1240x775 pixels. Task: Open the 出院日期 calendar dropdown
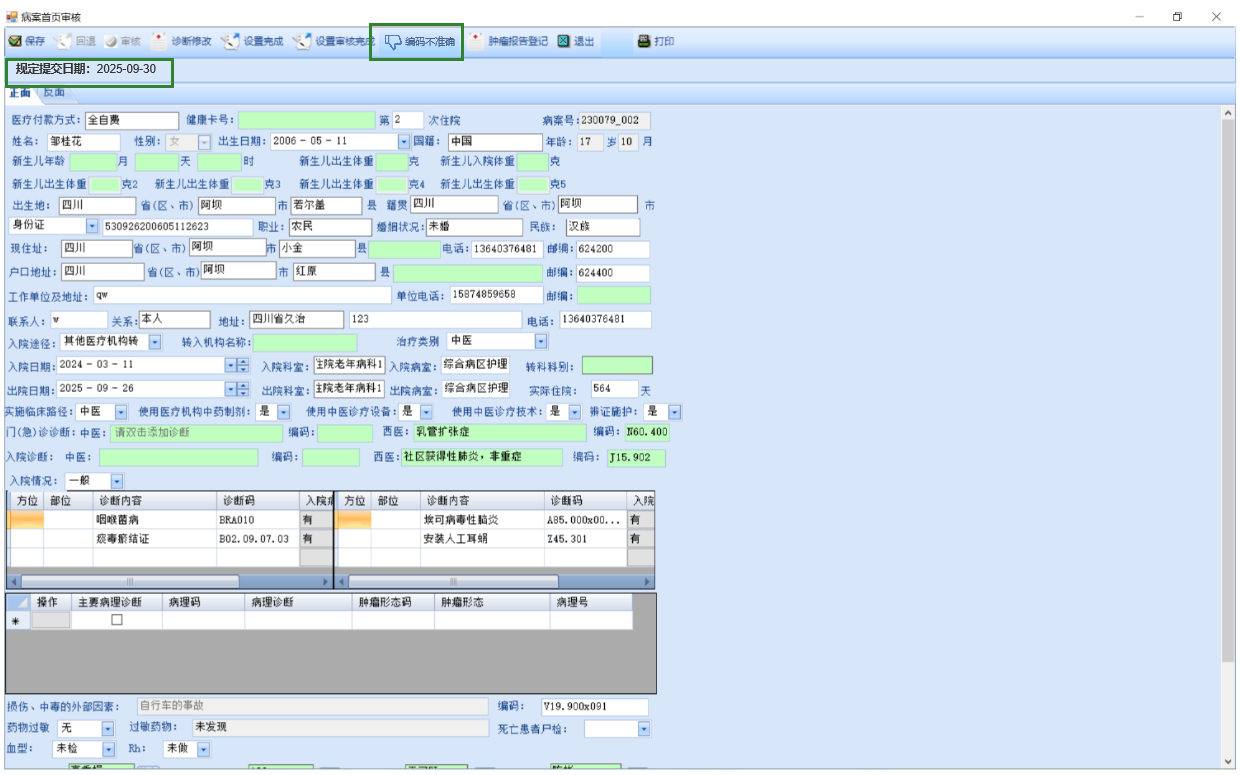point(230,389)
